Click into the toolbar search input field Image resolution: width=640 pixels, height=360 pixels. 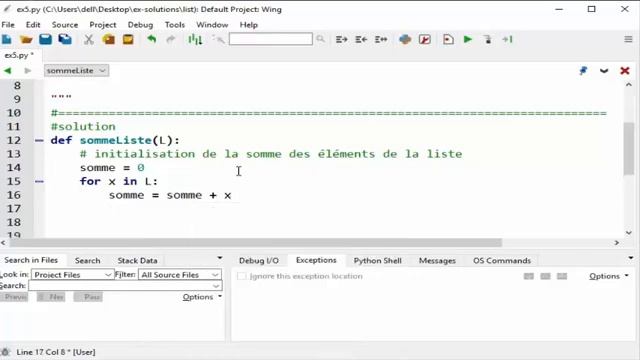tap(271, 39)
